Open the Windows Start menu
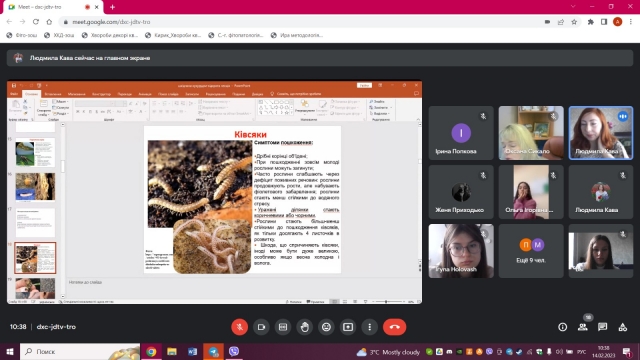 10,351
